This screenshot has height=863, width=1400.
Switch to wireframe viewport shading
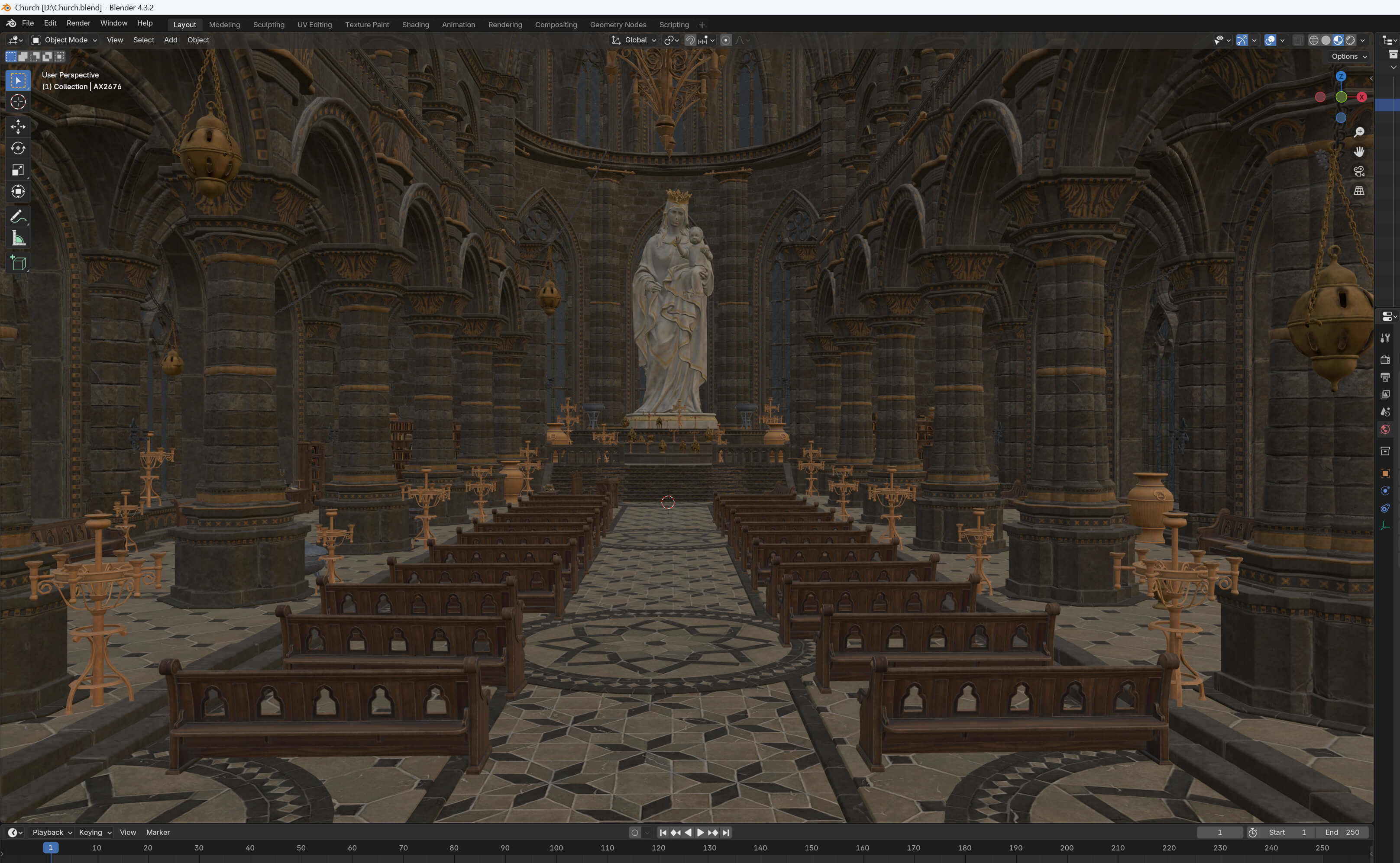1313,40
